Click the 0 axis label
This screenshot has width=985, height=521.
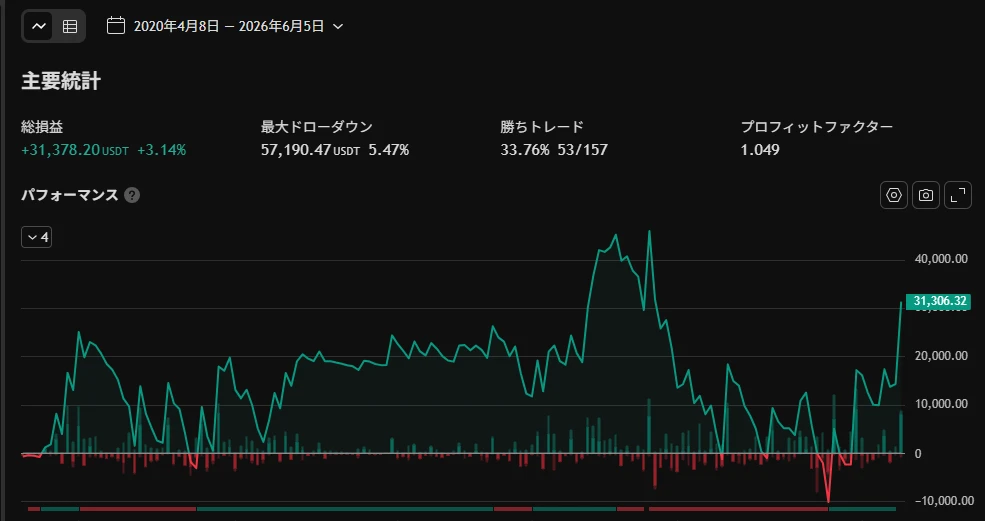tap(918, 453)
